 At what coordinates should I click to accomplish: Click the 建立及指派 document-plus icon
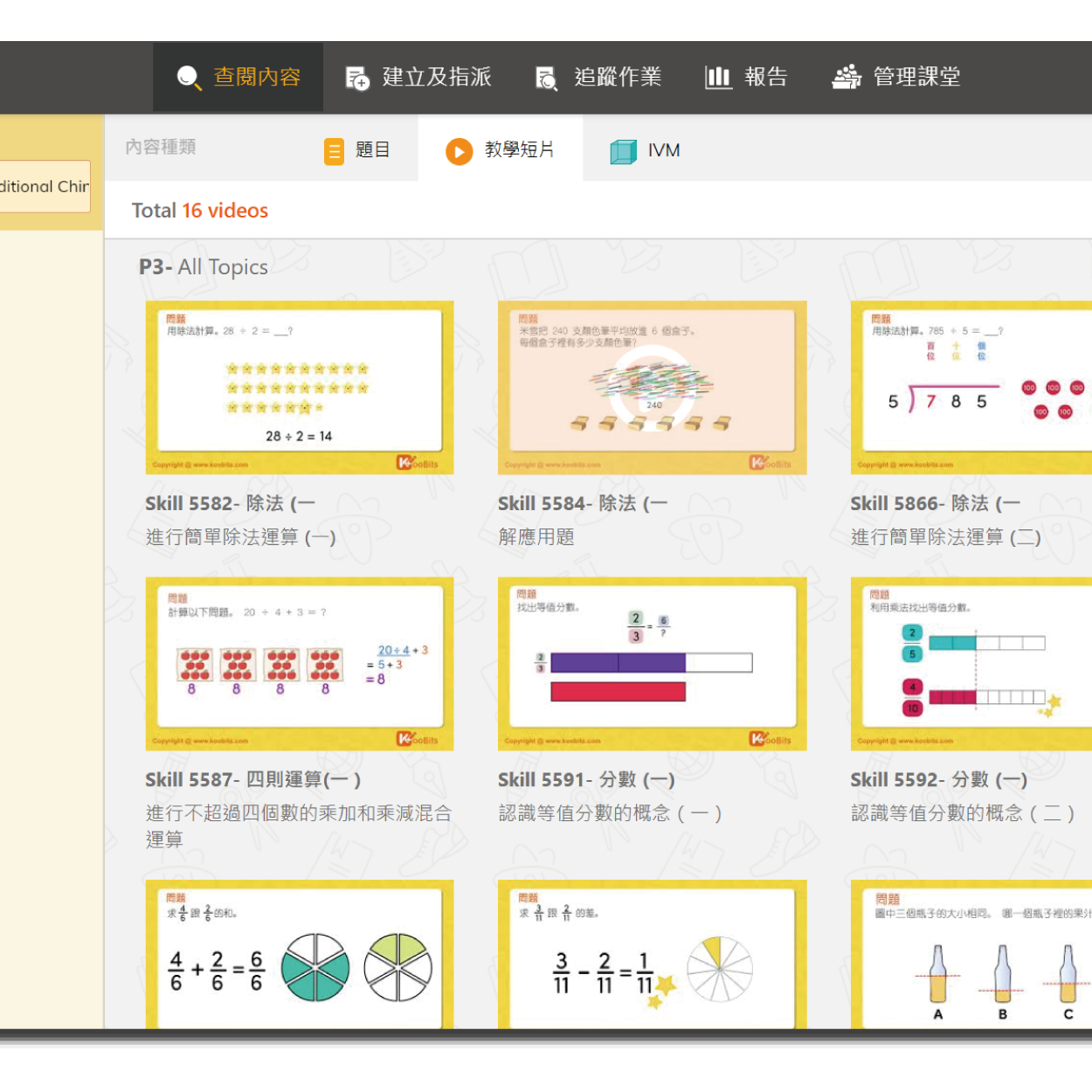tap(357, 78)
